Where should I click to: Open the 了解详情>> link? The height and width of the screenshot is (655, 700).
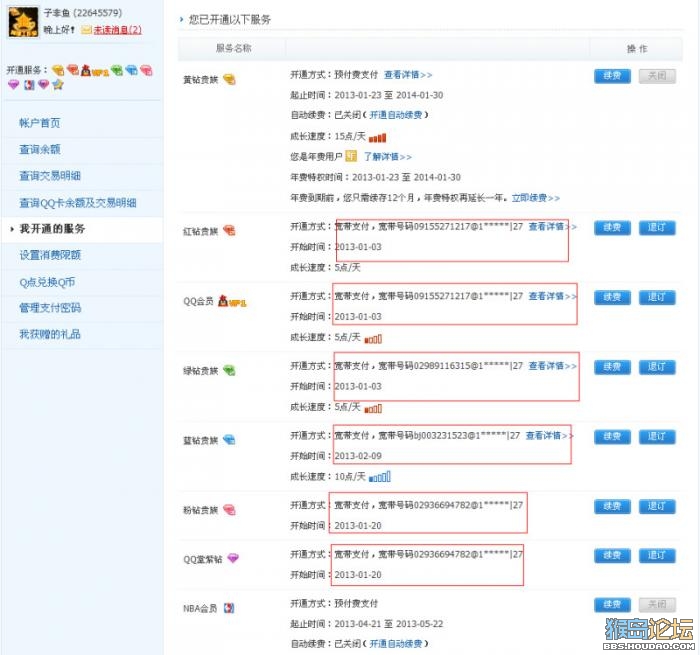pyautogui.click(x=388, y=157)
